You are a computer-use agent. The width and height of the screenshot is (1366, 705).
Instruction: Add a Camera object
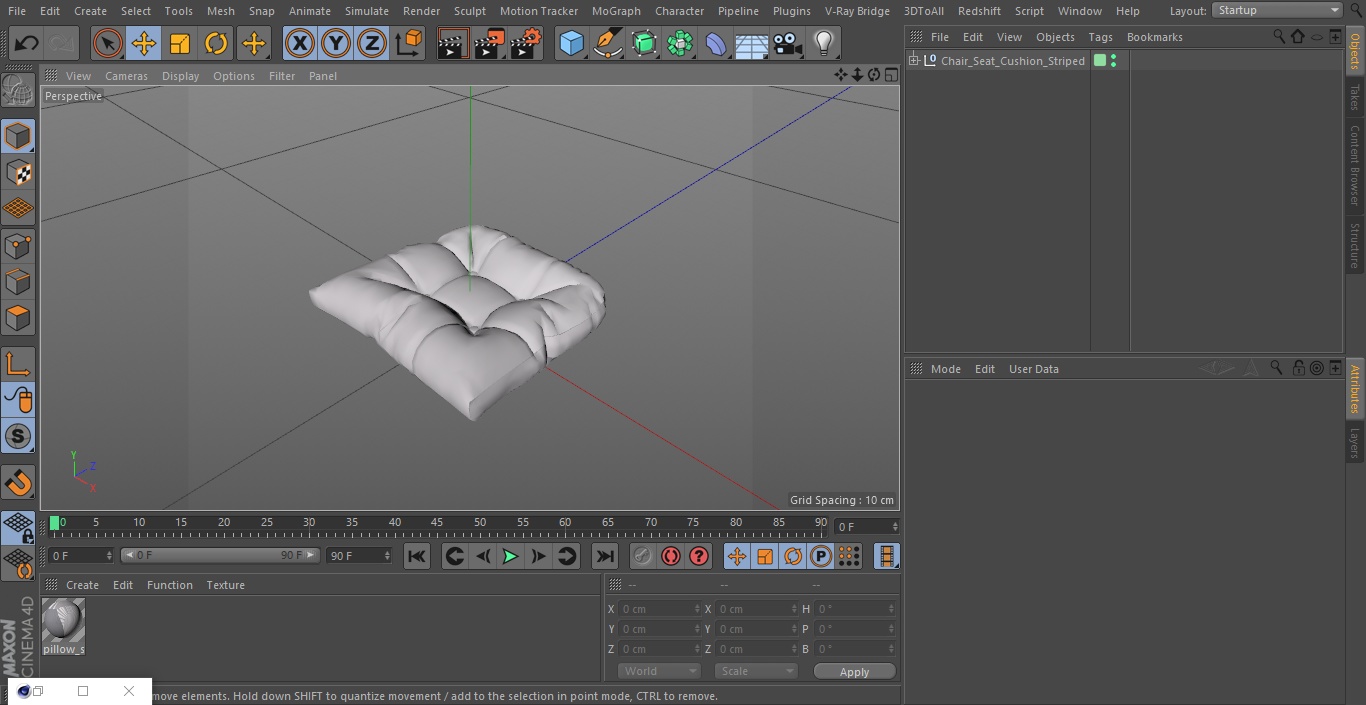coord(787,43)
